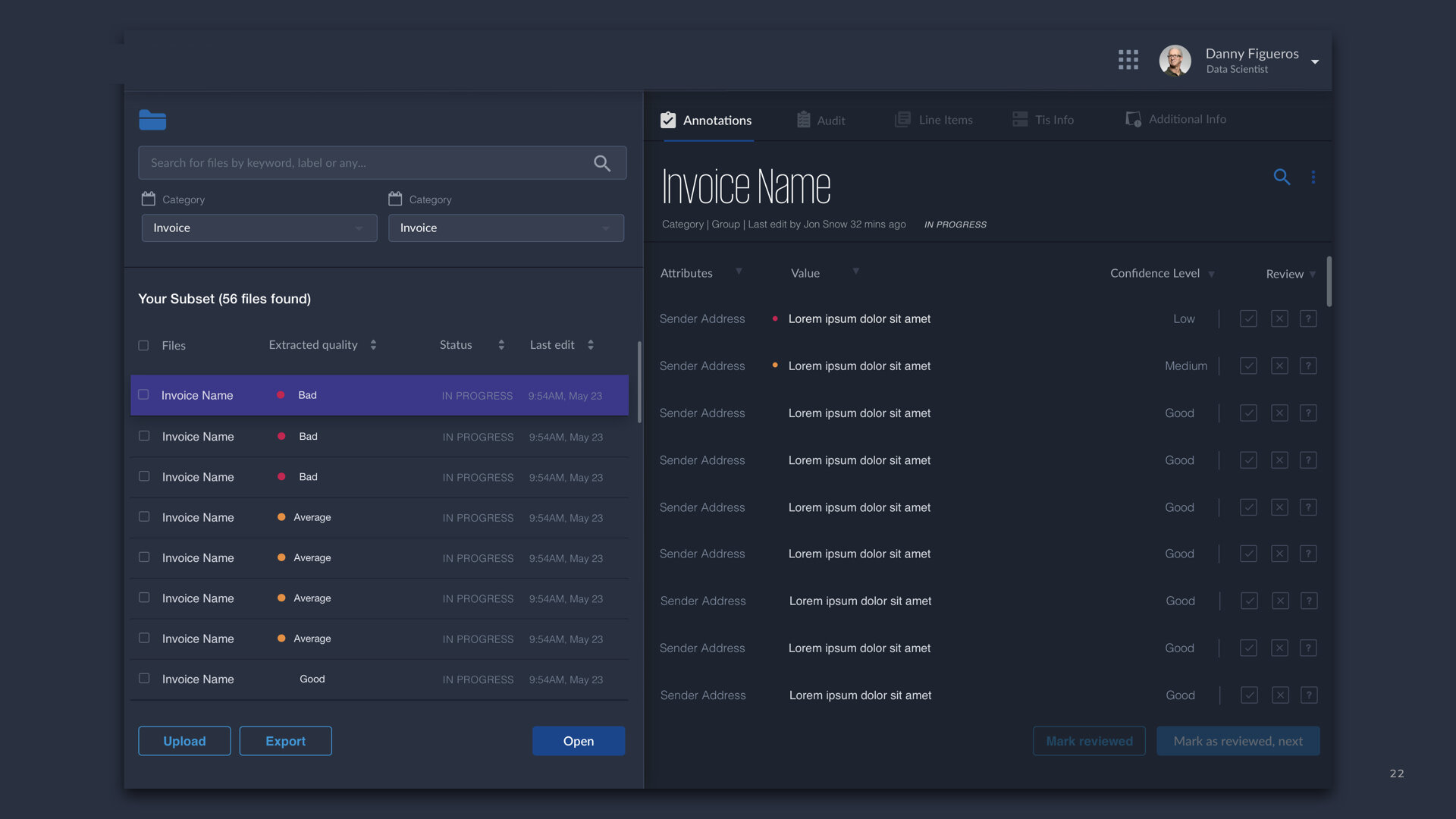Click the Line Items tab icon
Viewport: 1456px width, 819px height.
coord(902,120)
